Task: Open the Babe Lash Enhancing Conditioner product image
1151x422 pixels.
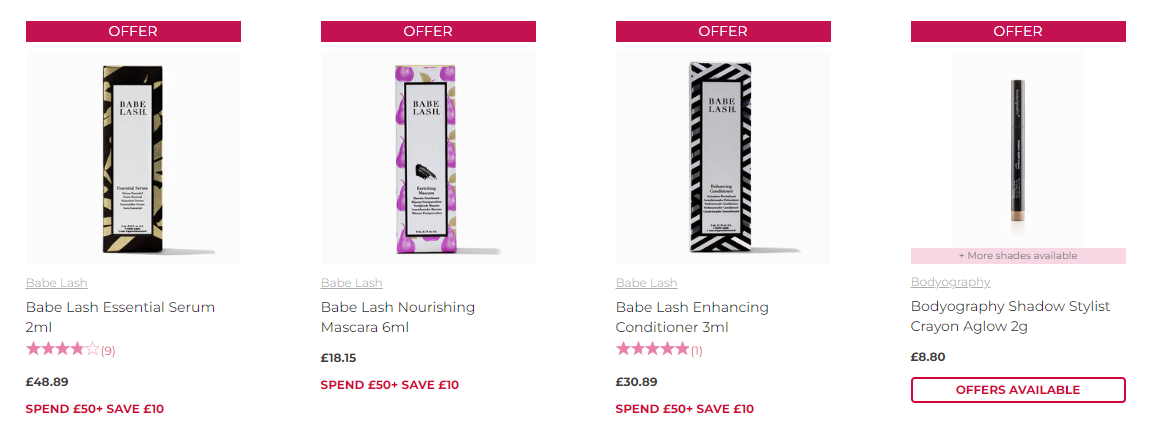Action: point(723,157)
